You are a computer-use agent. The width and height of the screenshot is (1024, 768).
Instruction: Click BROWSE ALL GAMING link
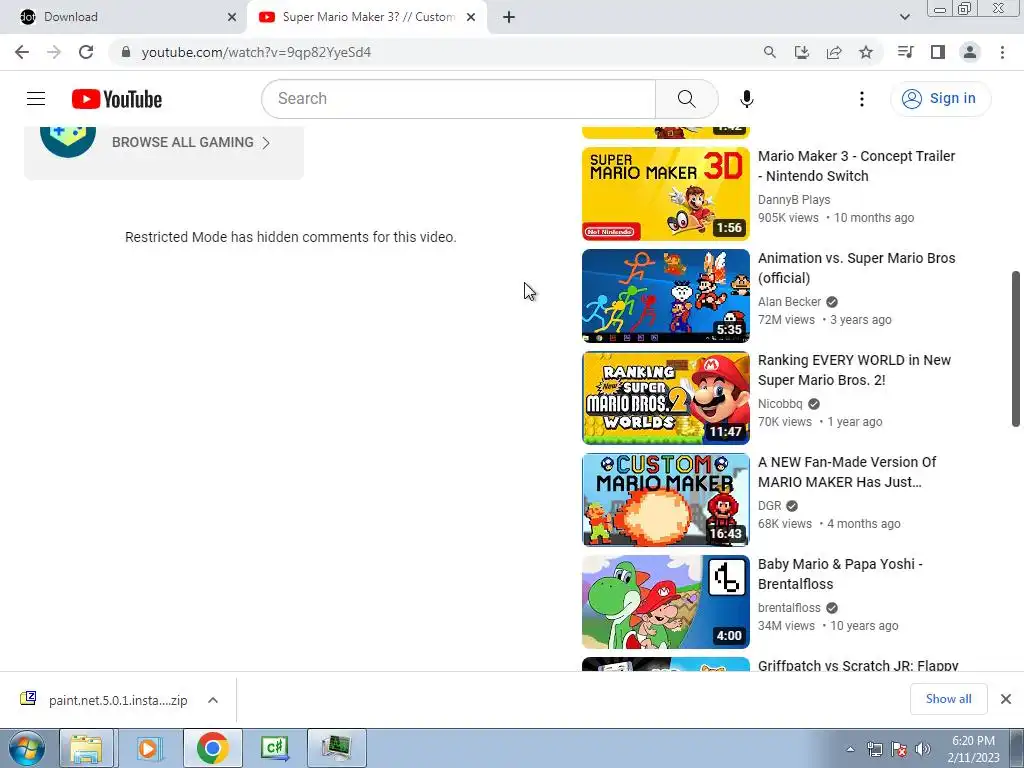coord(183,142)
